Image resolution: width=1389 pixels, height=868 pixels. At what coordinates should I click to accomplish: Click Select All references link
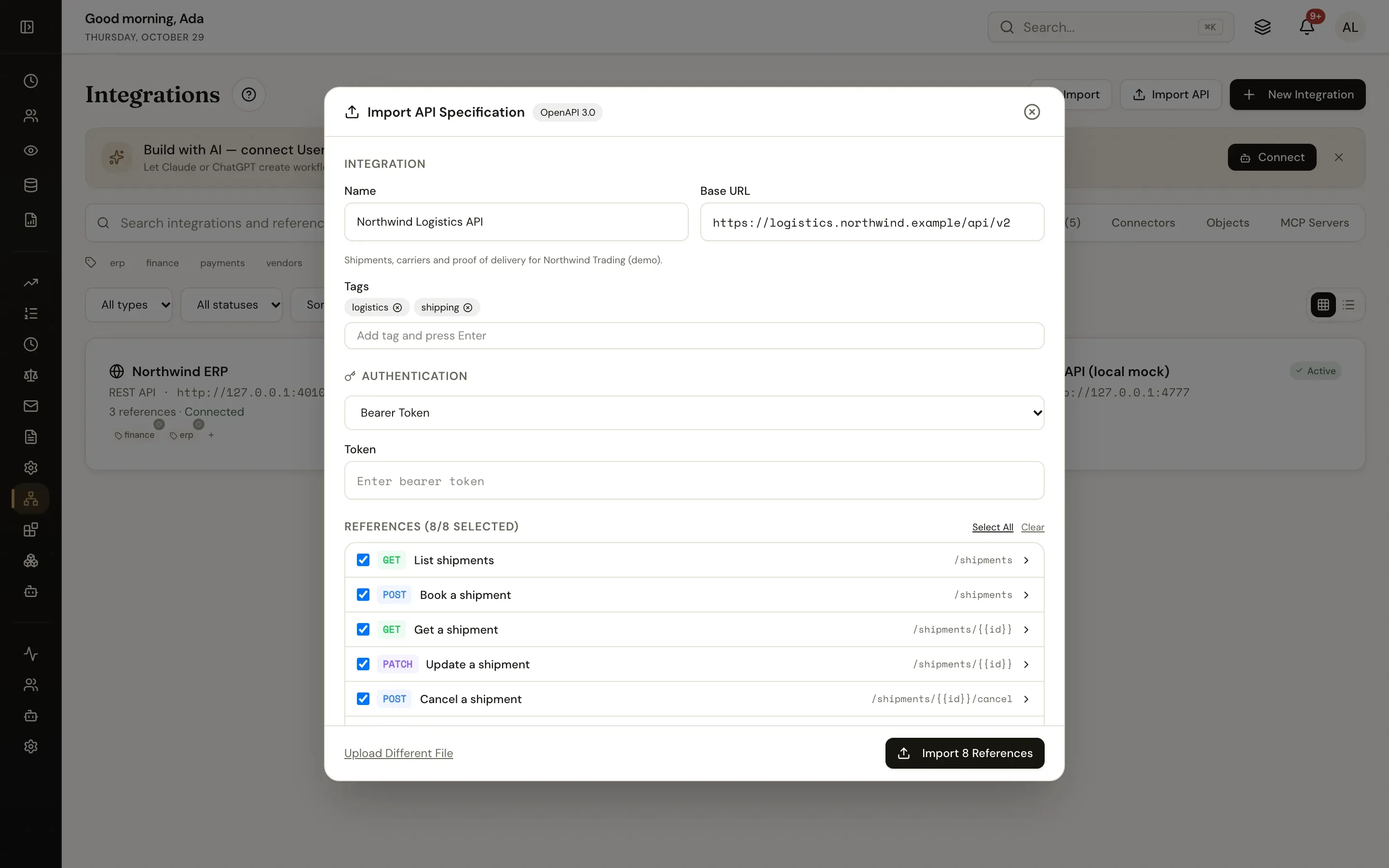(993, 527)
